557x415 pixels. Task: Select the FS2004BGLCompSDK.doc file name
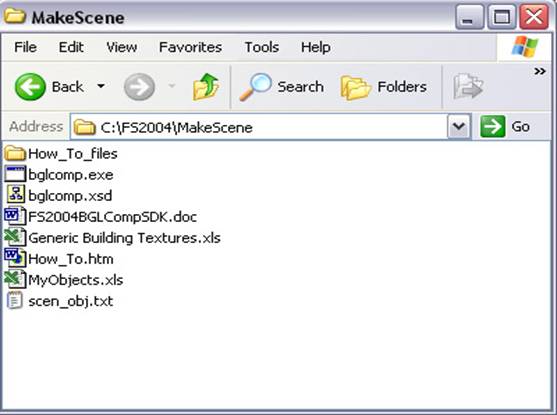pos(112,217)
